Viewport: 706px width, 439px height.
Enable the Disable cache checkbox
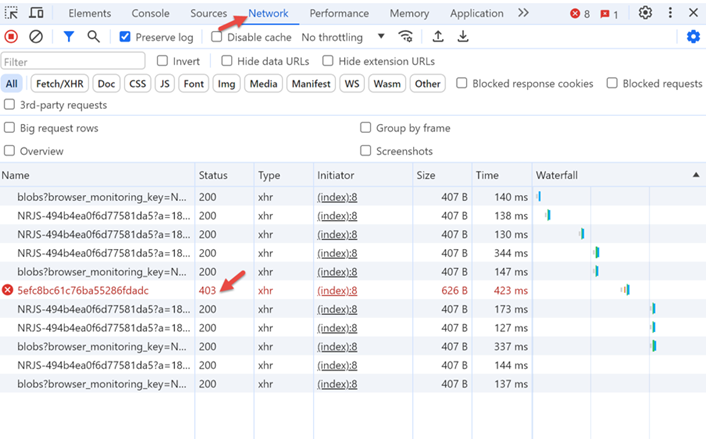(x=217, y=37)
